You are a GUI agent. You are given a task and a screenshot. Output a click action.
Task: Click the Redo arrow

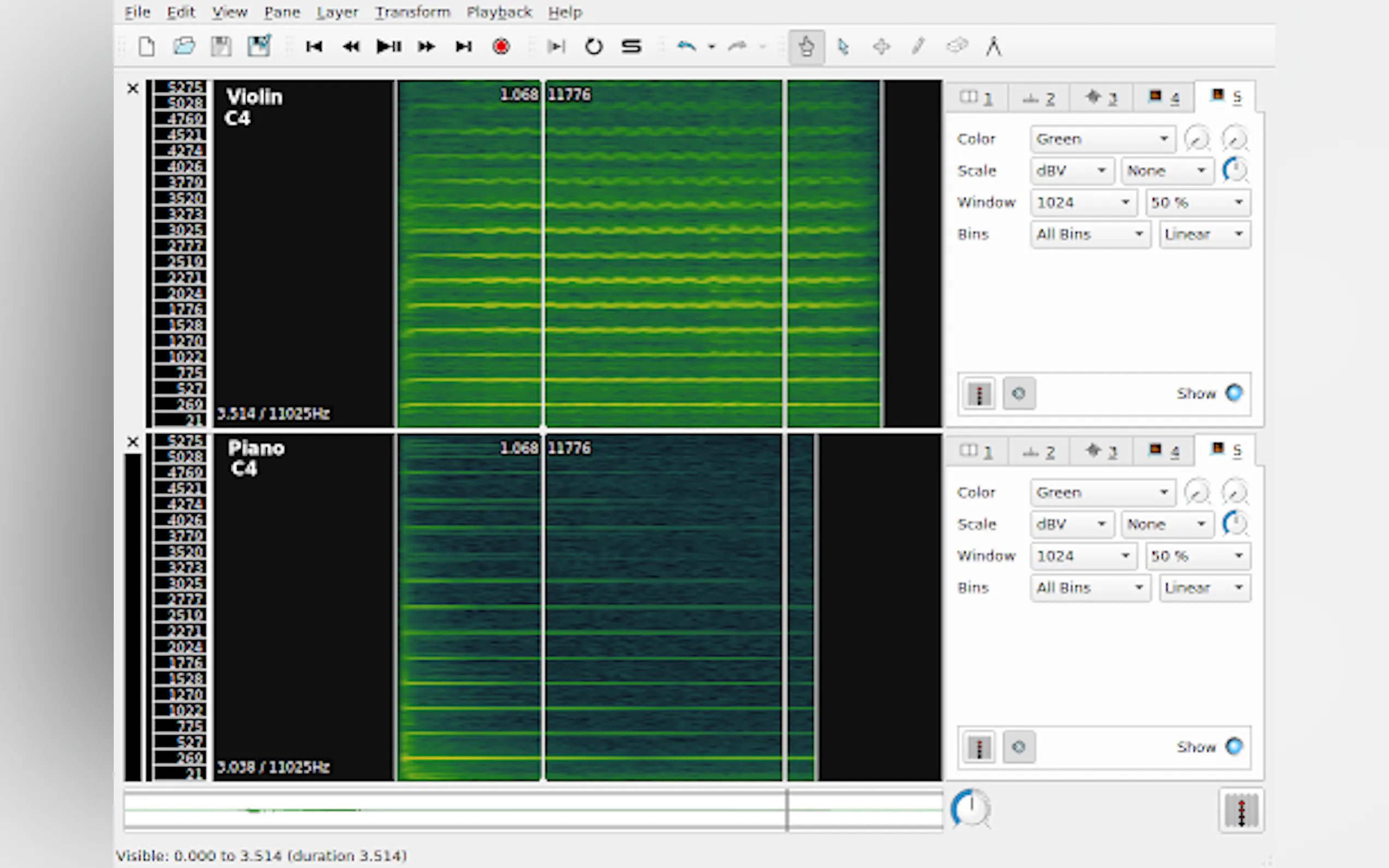[x=737, y=46]
